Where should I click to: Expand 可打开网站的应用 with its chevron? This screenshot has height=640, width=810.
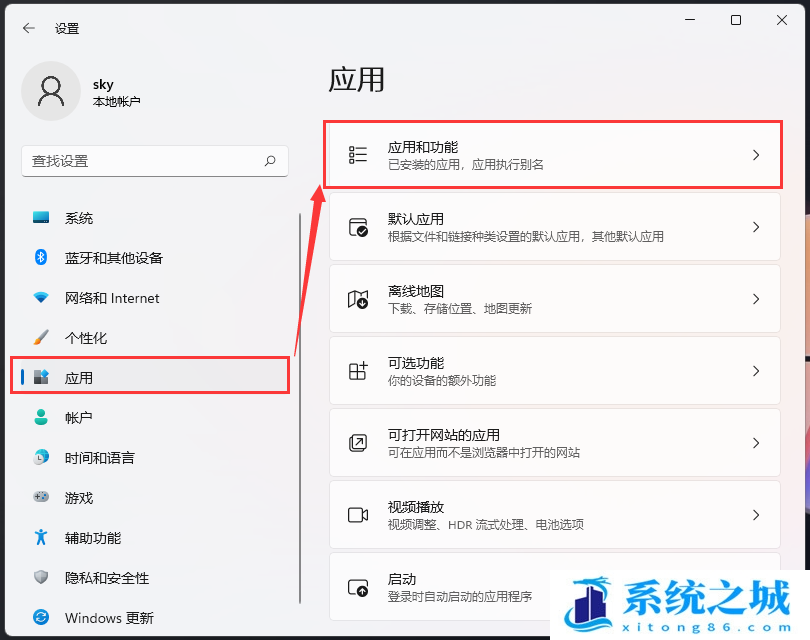[x=756, y=443]
